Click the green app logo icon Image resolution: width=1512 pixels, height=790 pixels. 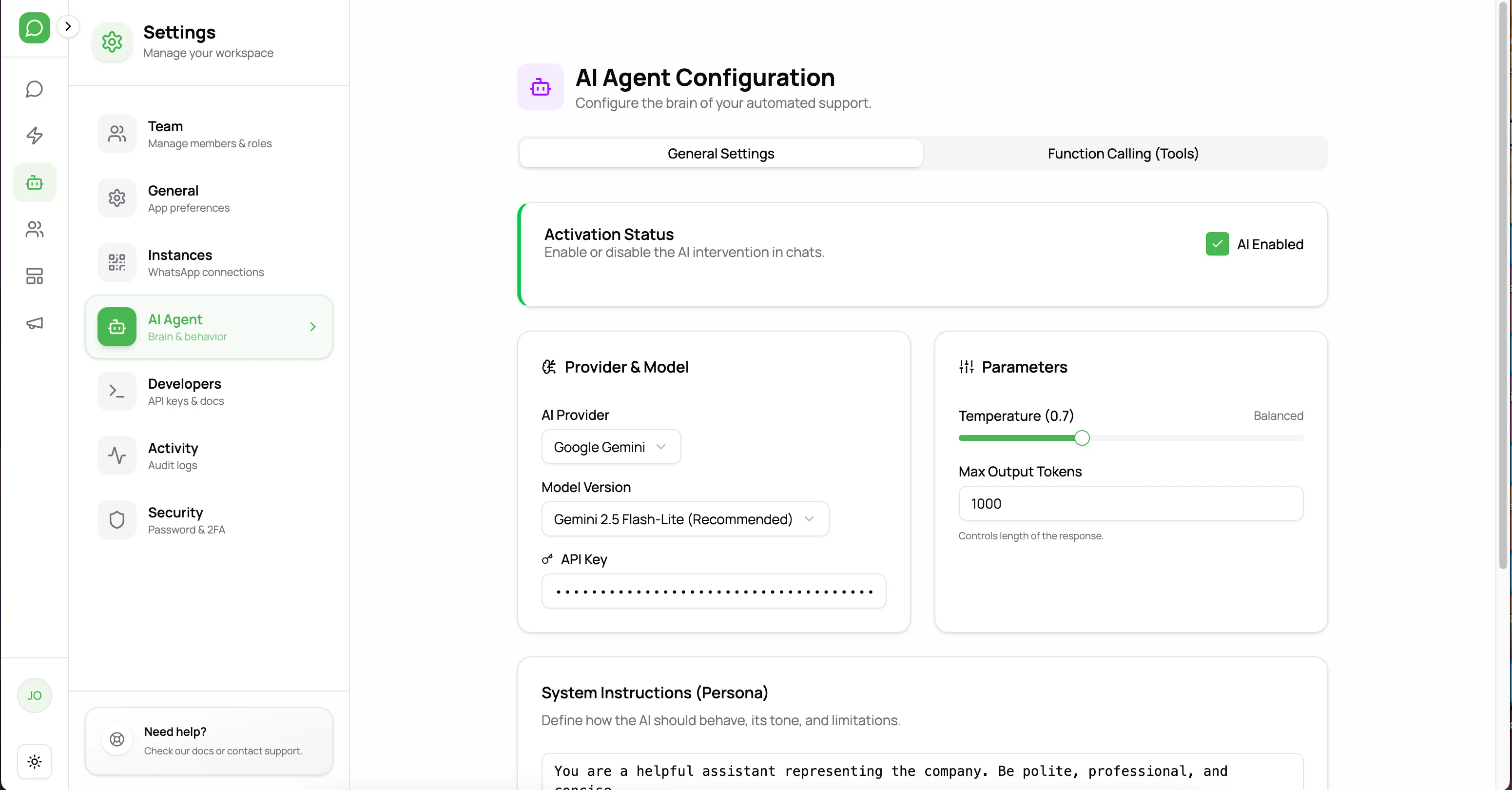pos(34,28)
